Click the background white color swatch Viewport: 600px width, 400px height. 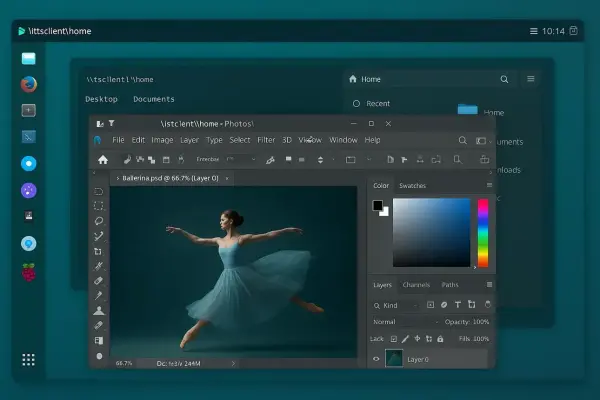click(x=385, y=212)
